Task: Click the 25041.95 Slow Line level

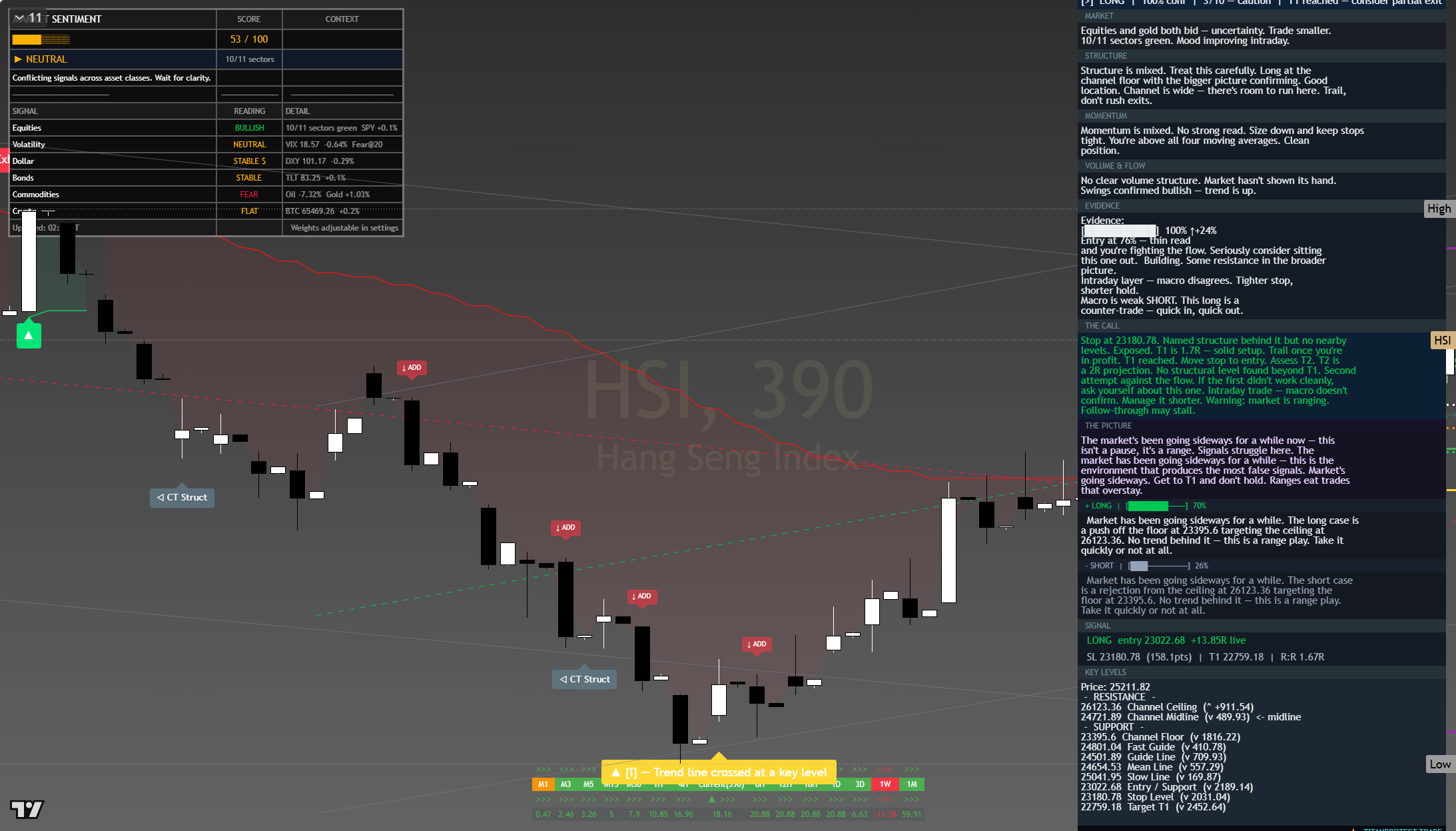Action: (1150, 777)
